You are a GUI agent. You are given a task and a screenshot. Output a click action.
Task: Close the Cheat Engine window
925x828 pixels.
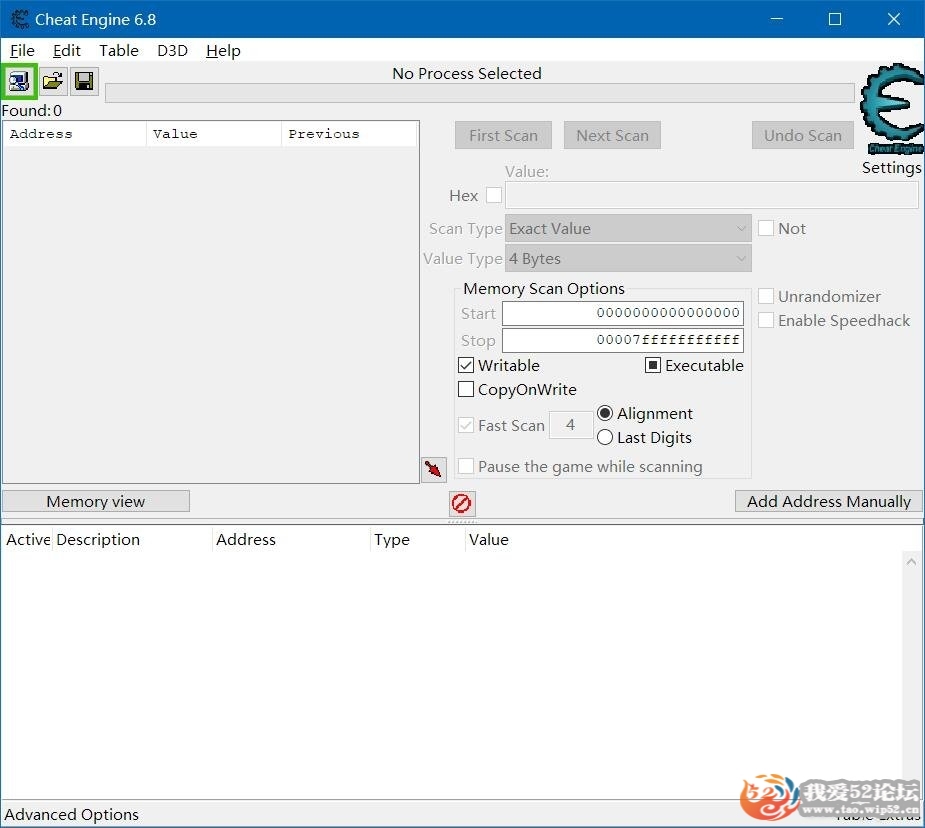pos(894,19)
